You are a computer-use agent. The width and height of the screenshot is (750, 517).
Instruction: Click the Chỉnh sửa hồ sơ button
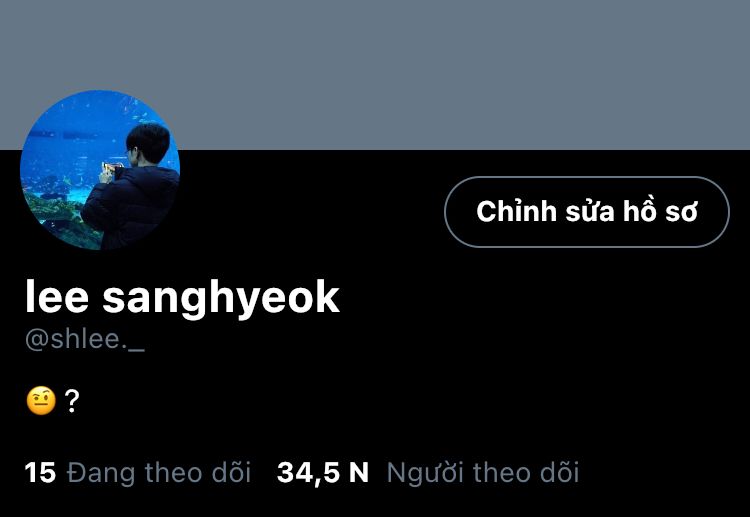[587, 212]
